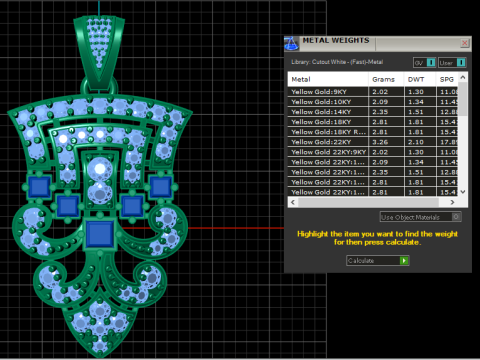The height and width of the screenshot is (360, 480).
Task: Click the table's scroll down arrow
Action: 463,192
